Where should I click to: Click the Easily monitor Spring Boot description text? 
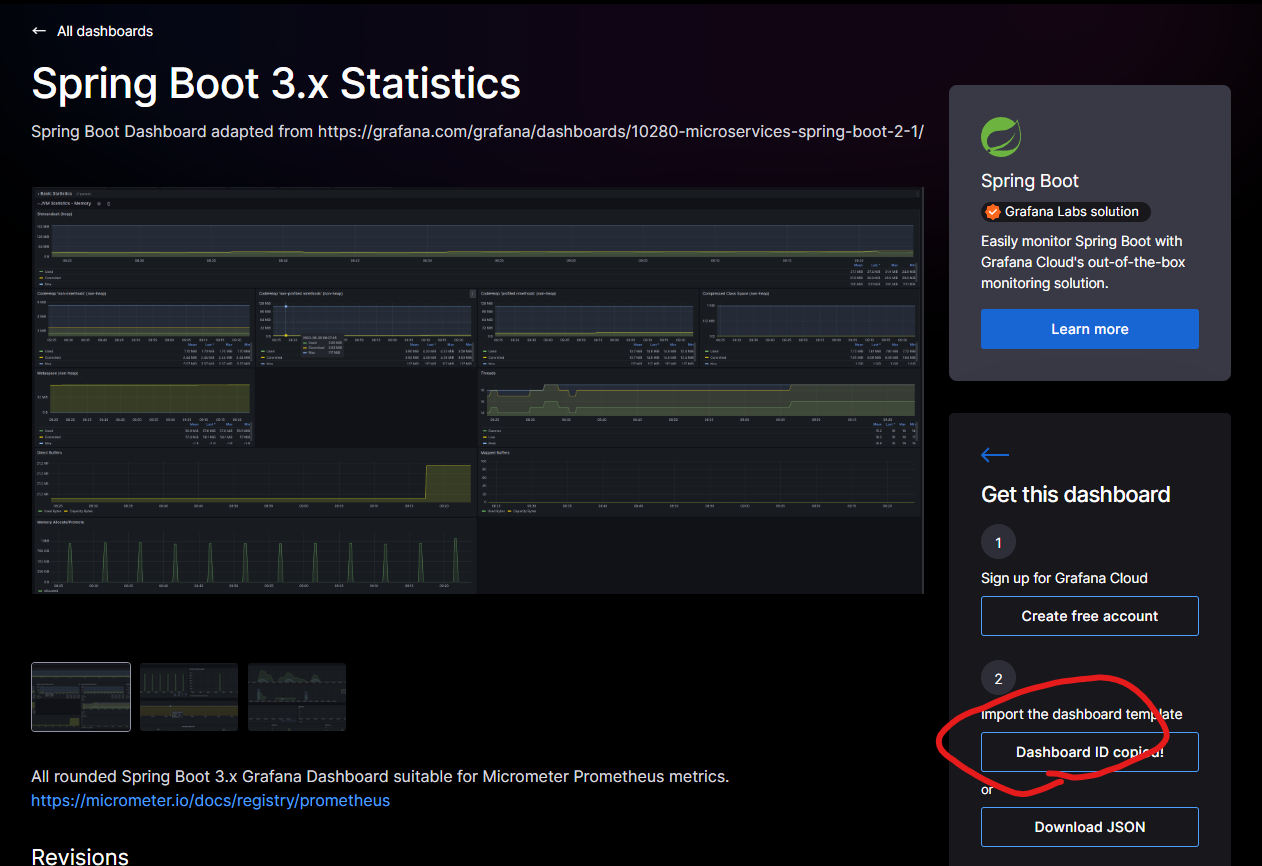click(x=1084, y=262)
